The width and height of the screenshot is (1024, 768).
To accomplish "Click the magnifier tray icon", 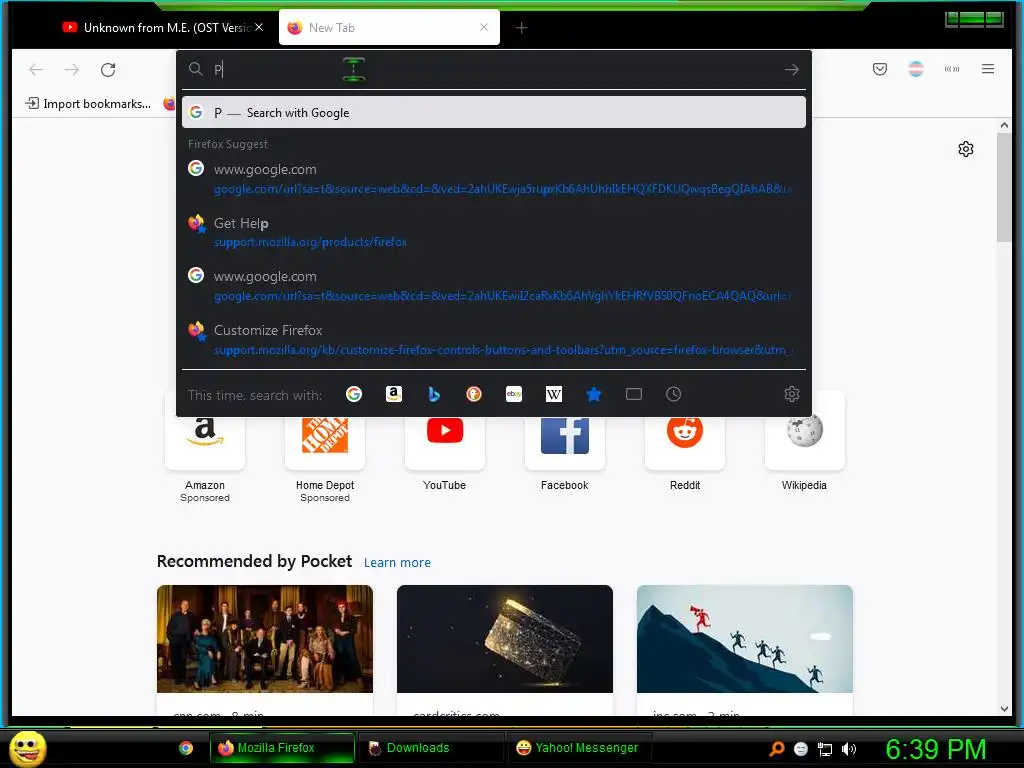I will pos(776,749).
